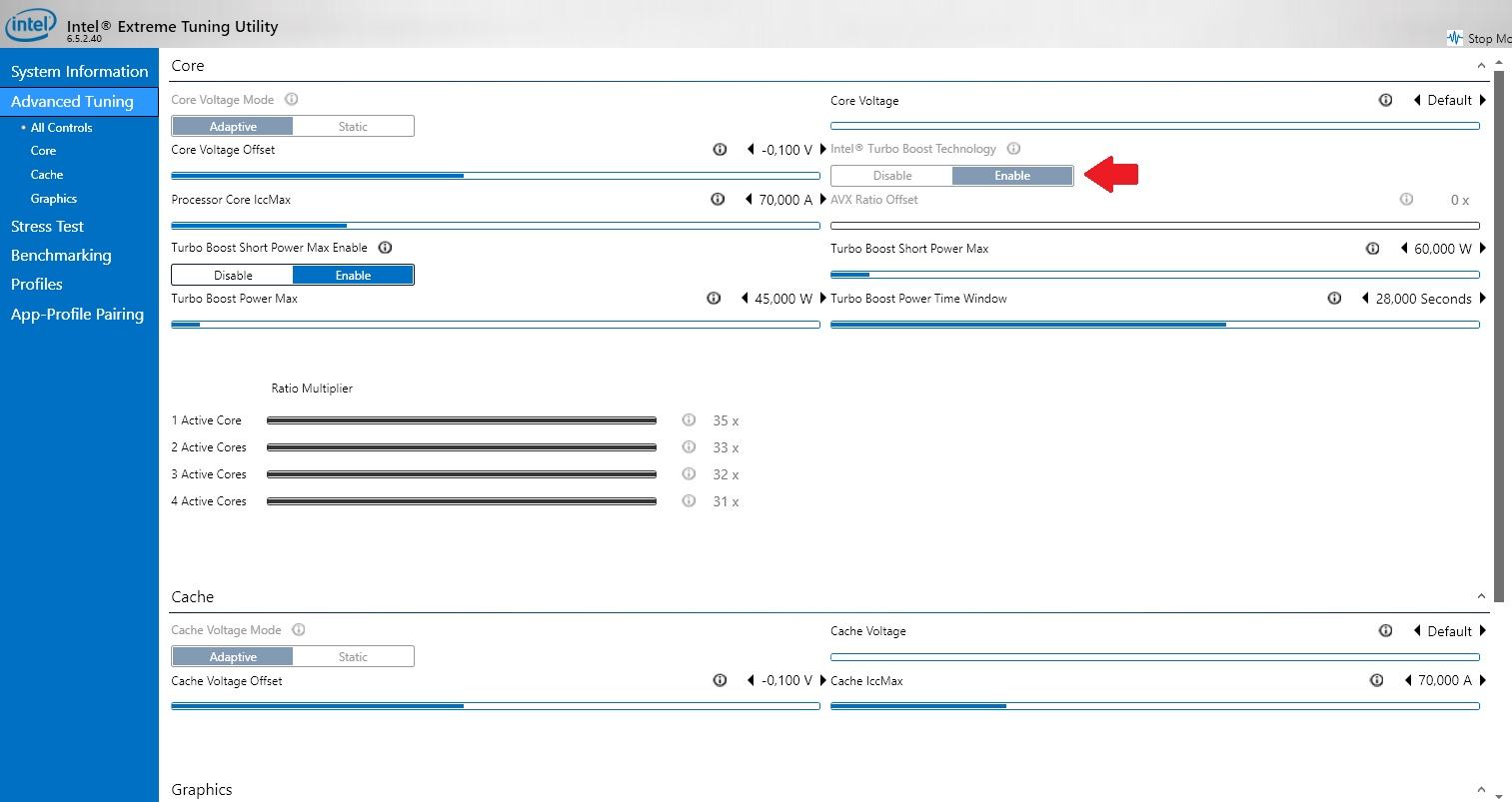The image size is (1512, 802).
Task: Open info icon for Core Voltage
Action: click(1385, 100)
